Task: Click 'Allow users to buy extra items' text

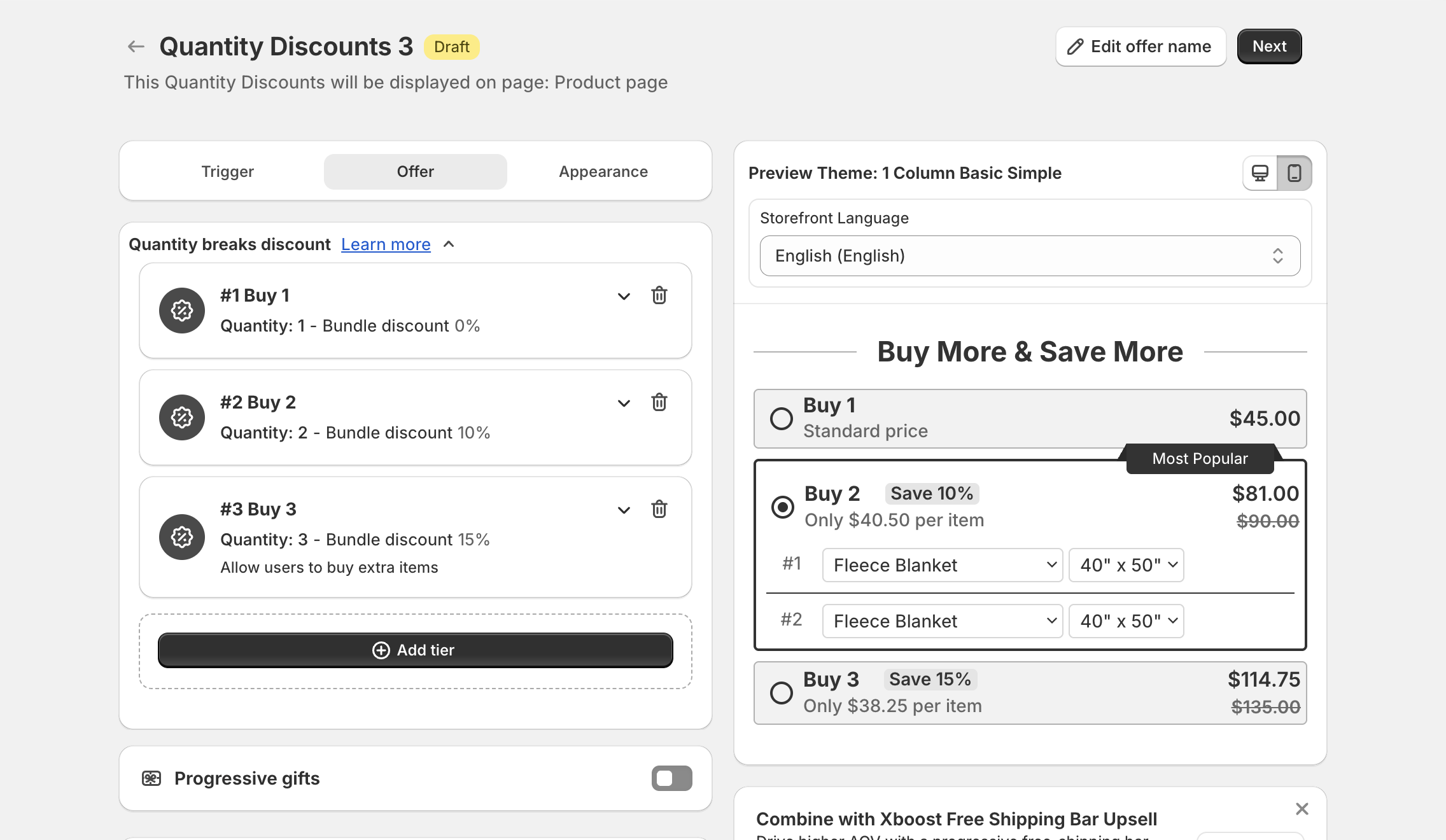Action: point(330,568)
